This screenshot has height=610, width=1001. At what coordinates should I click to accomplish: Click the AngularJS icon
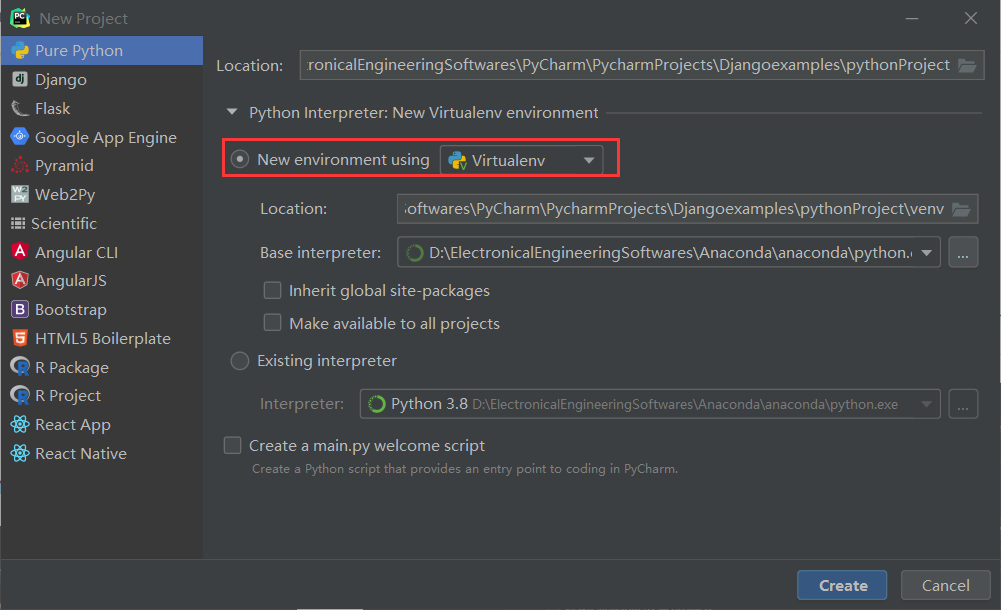[20, 279]
